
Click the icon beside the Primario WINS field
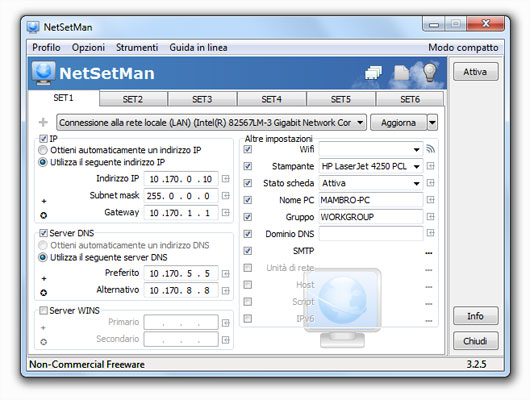coord(225,323)
